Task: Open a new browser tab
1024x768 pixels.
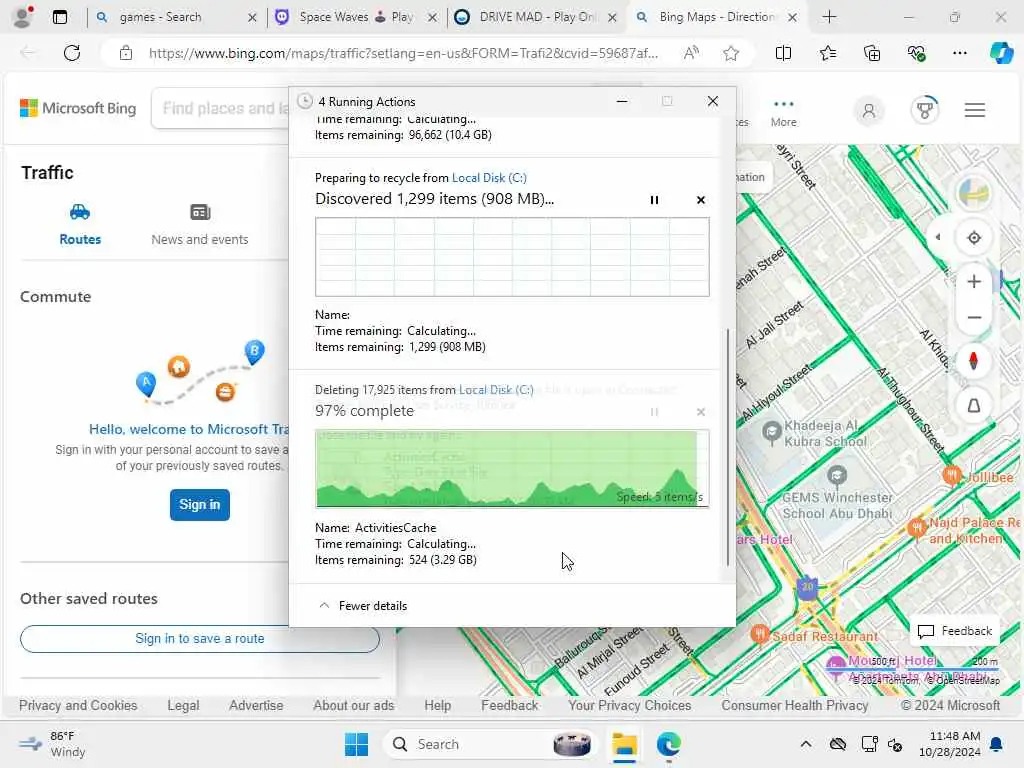Action: [x=829, y=17]
